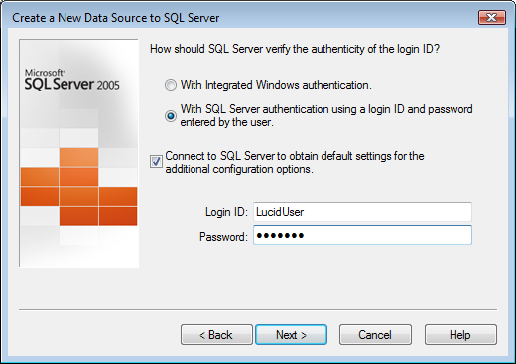Click the 'obtain default settings' checkbox label text

pyautogui.click(x=295, y=162)
